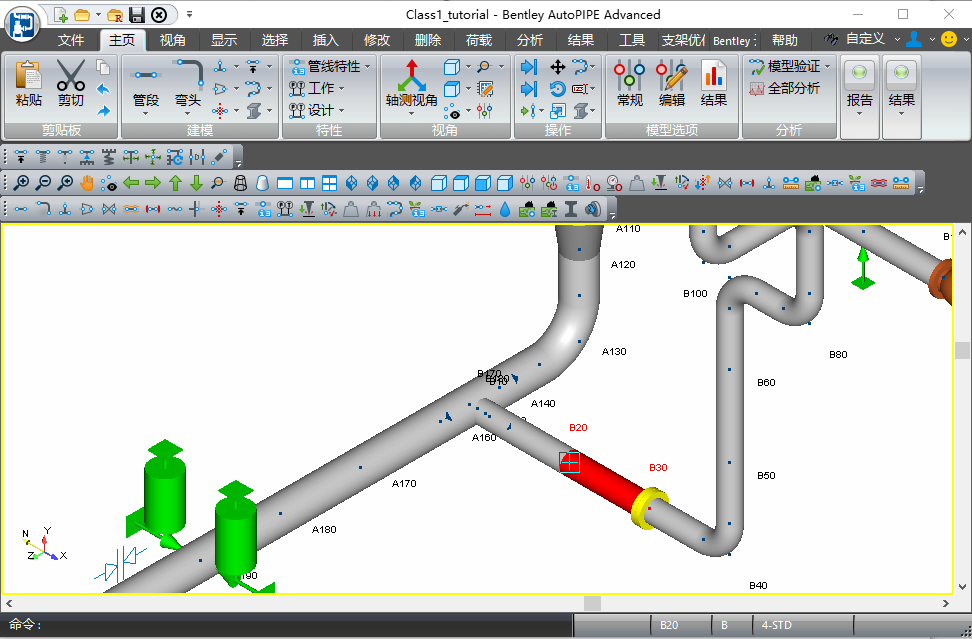972x639 pixels.
Task: Toggle solid cylinder view mode icon
Action: pos(263,183)
